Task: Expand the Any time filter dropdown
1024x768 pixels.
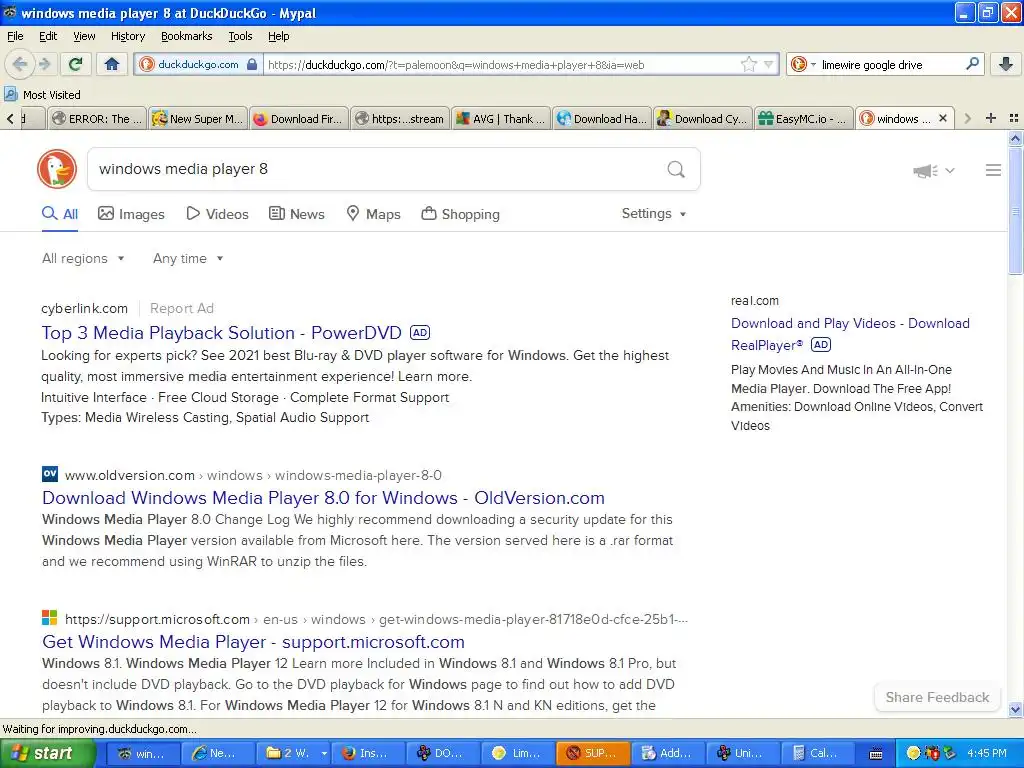Action: [188, 259]
